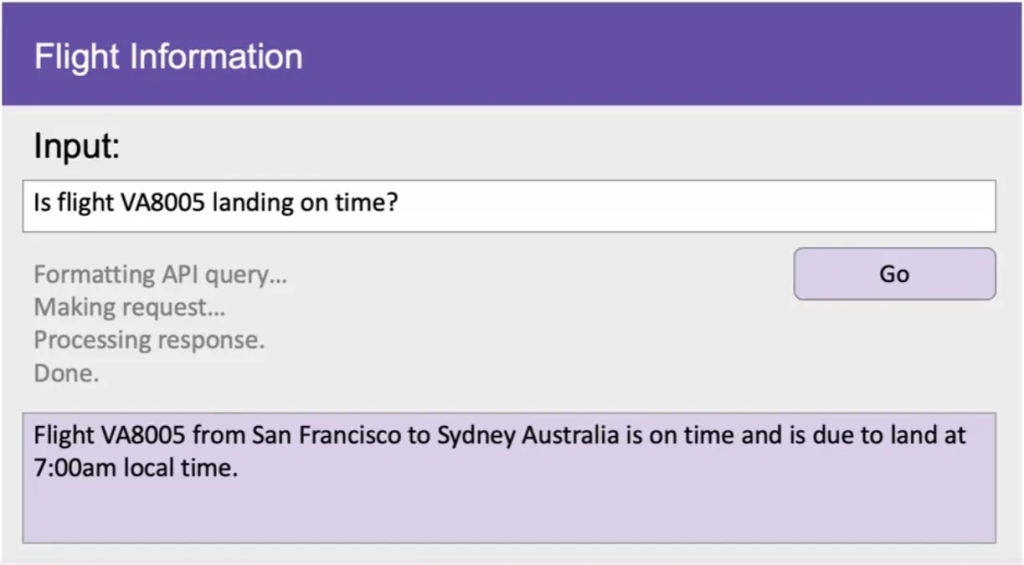Viewport: 1024px width, 565px height.
Task: Click 'San Francisco' in the response text
Action: tap(315, 437)
